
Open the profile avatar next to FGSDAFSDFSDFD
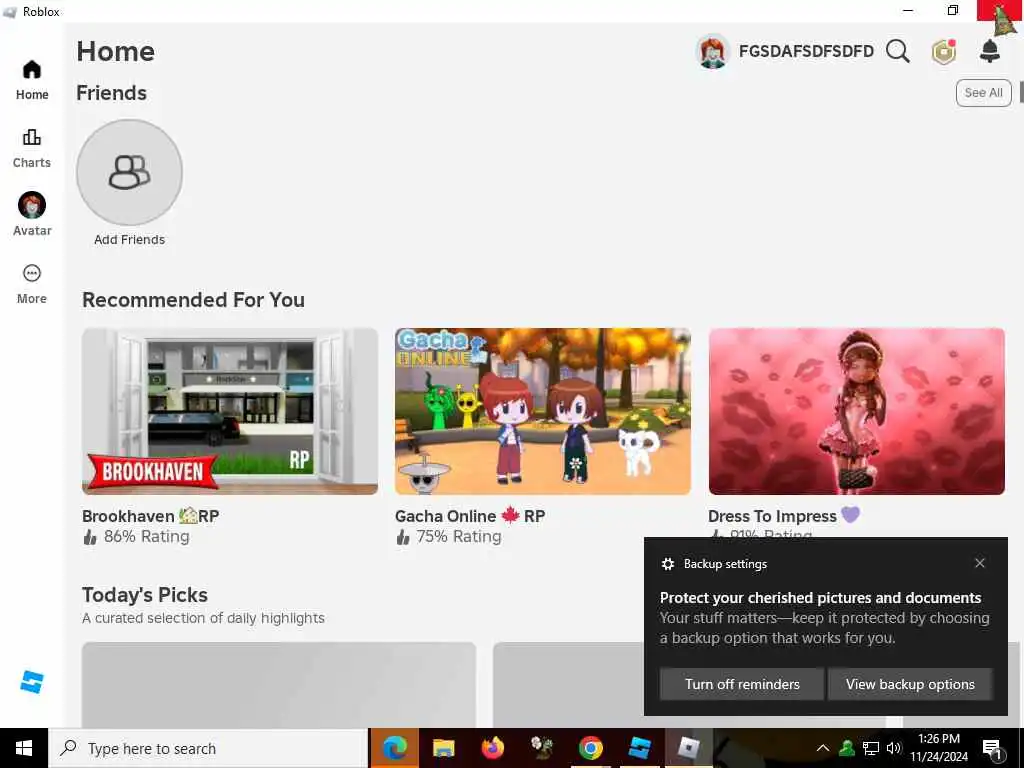pos(712,52)
